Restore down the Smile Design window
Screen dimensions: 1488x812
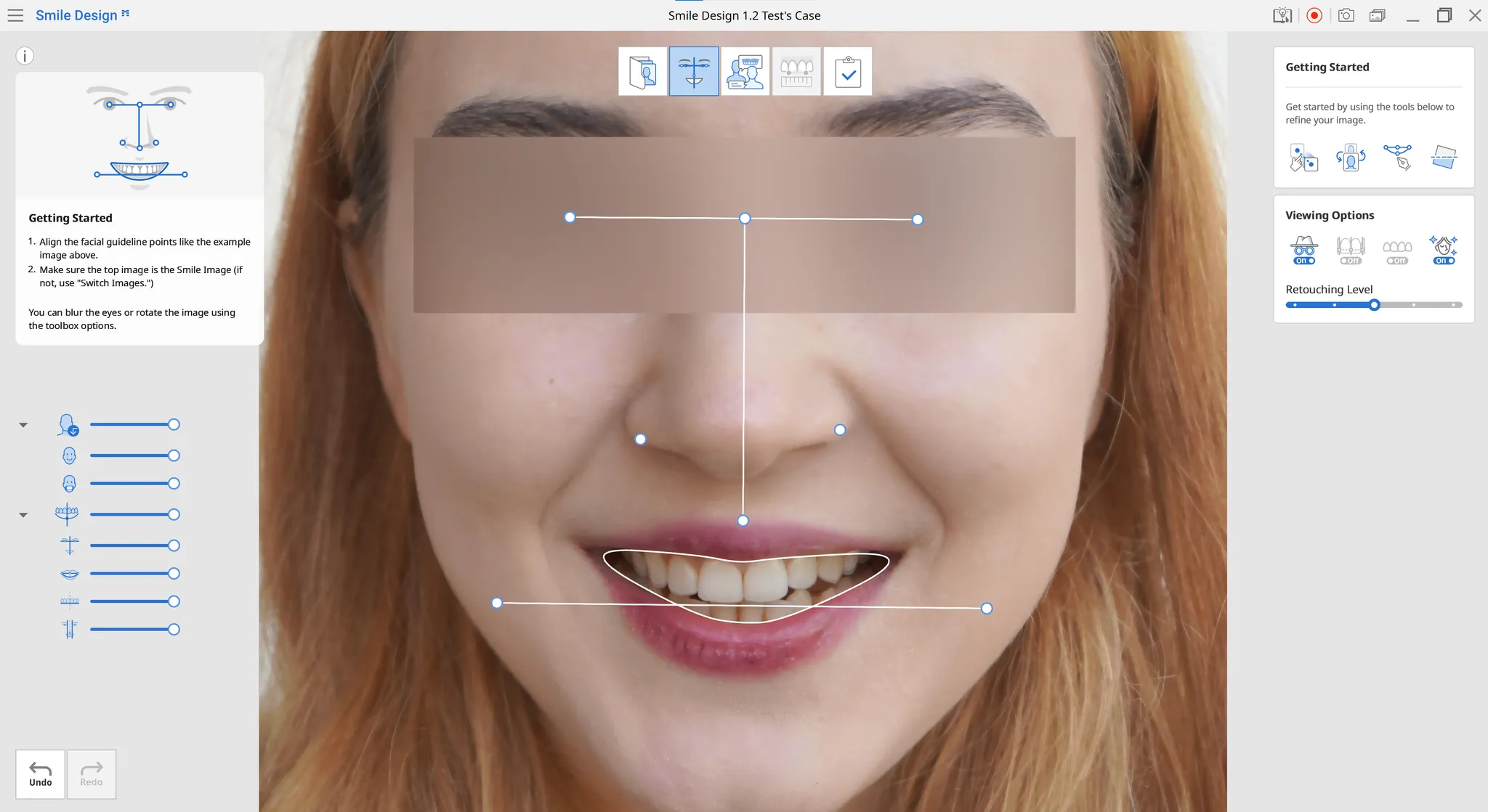[x=1444, y=15]
